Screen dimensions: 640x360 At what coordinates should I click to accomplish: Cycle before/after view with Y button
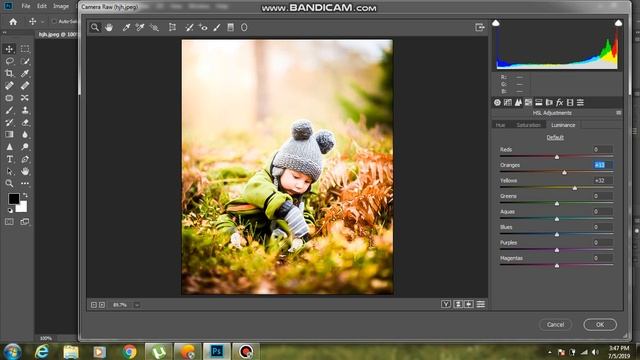(x=446, y=304)
